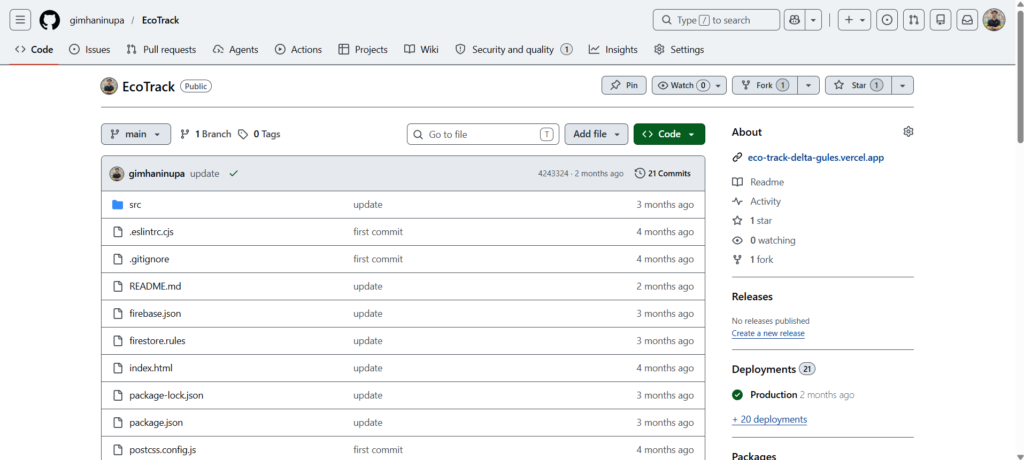Image resolution: width=1024 pixels, height=460 pixels.
Task: Switch to the Issues tab
Action: point(89,50)
